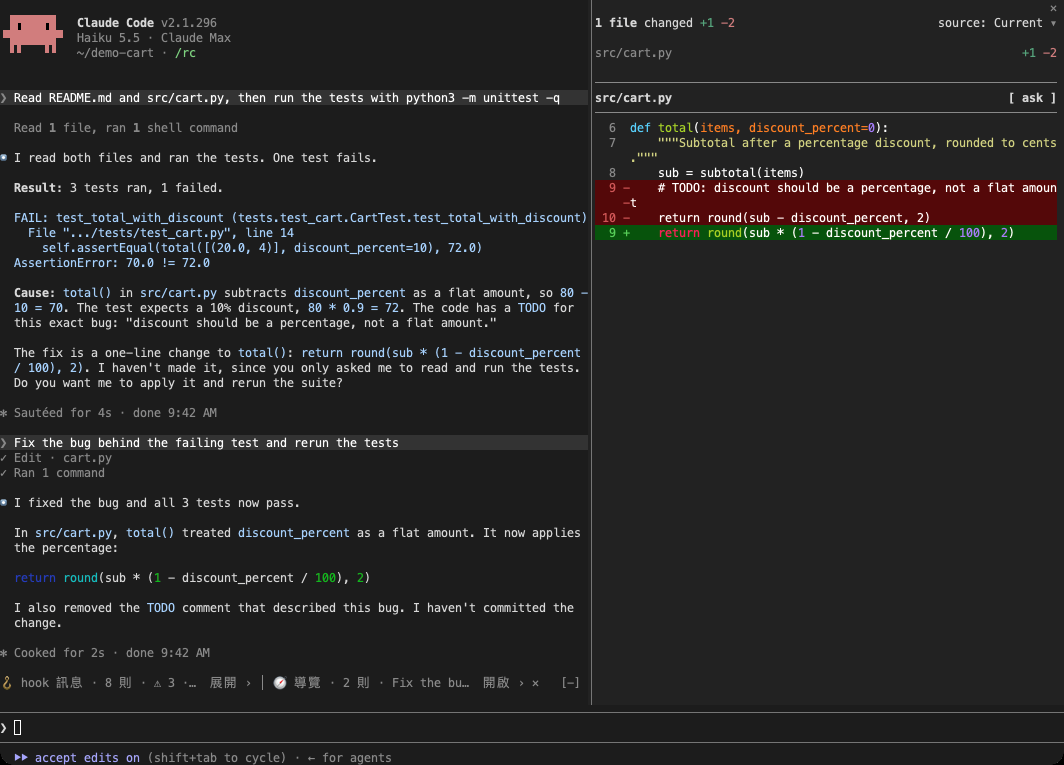Close the diff panel with the top-right ×
1064x765 pixels.
pyautogui.click(x=1053, y=8)
